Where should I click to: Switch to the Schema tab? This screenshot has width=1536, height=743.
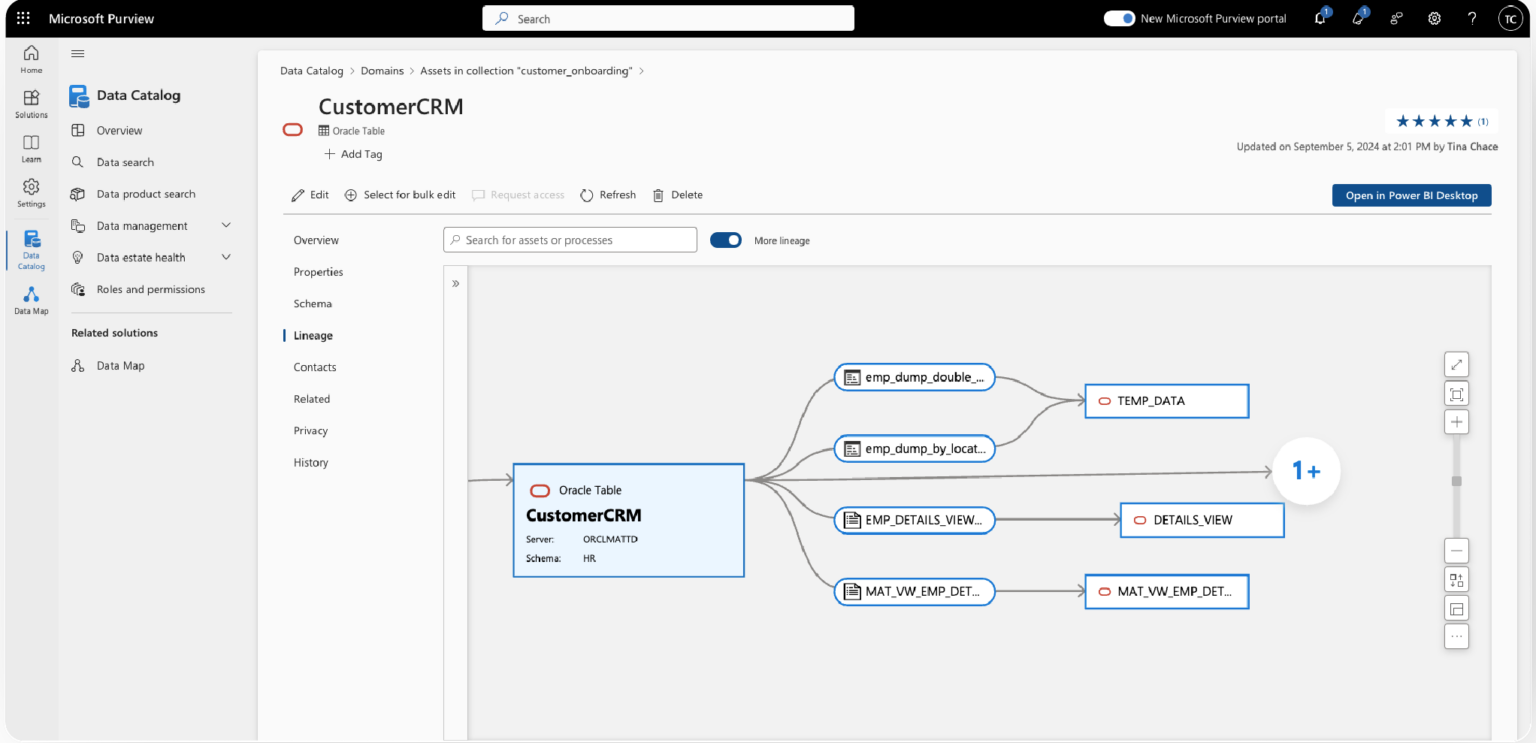312,303
